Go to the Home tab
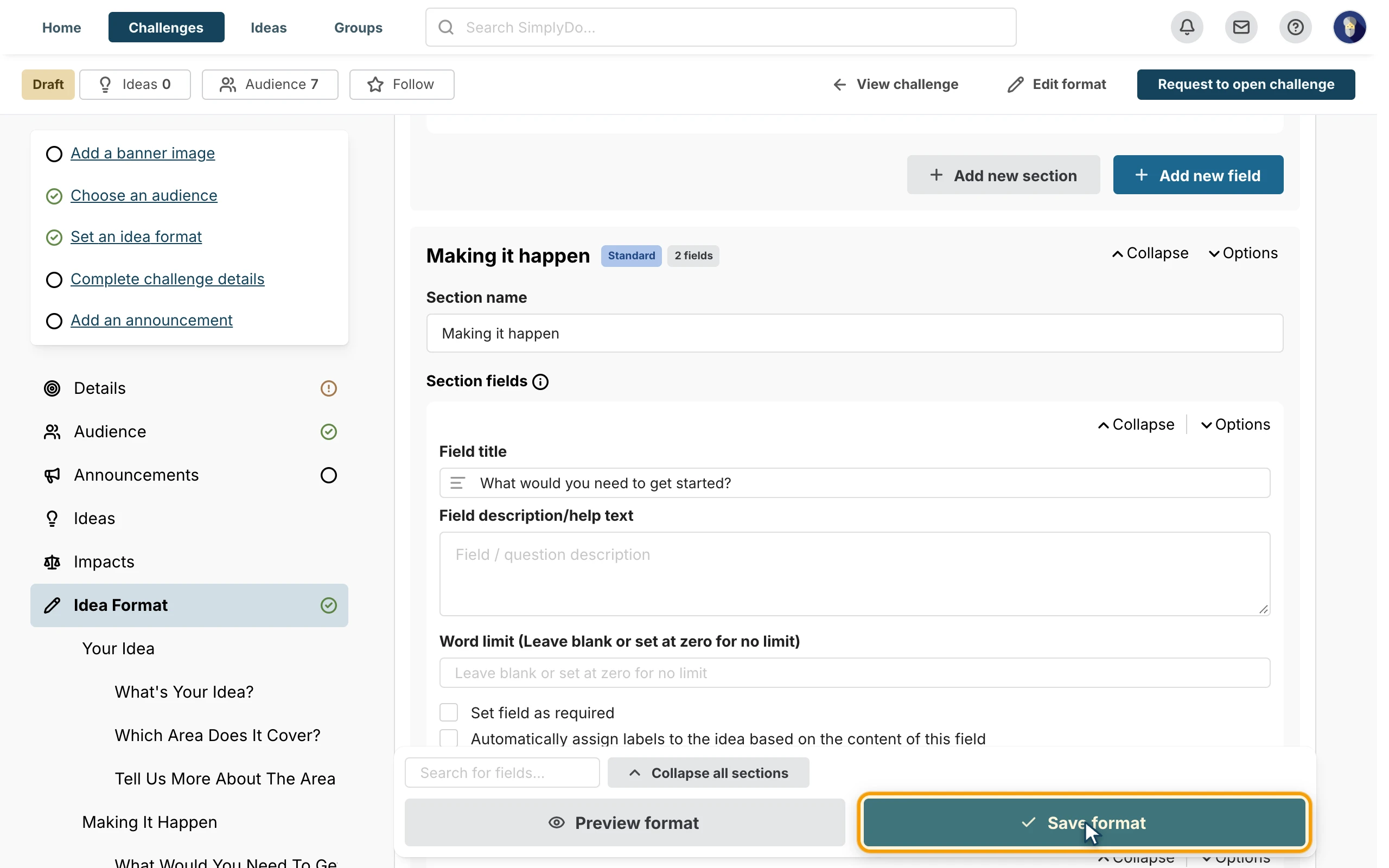This screenshot has width=1389, height=868. 61,27
